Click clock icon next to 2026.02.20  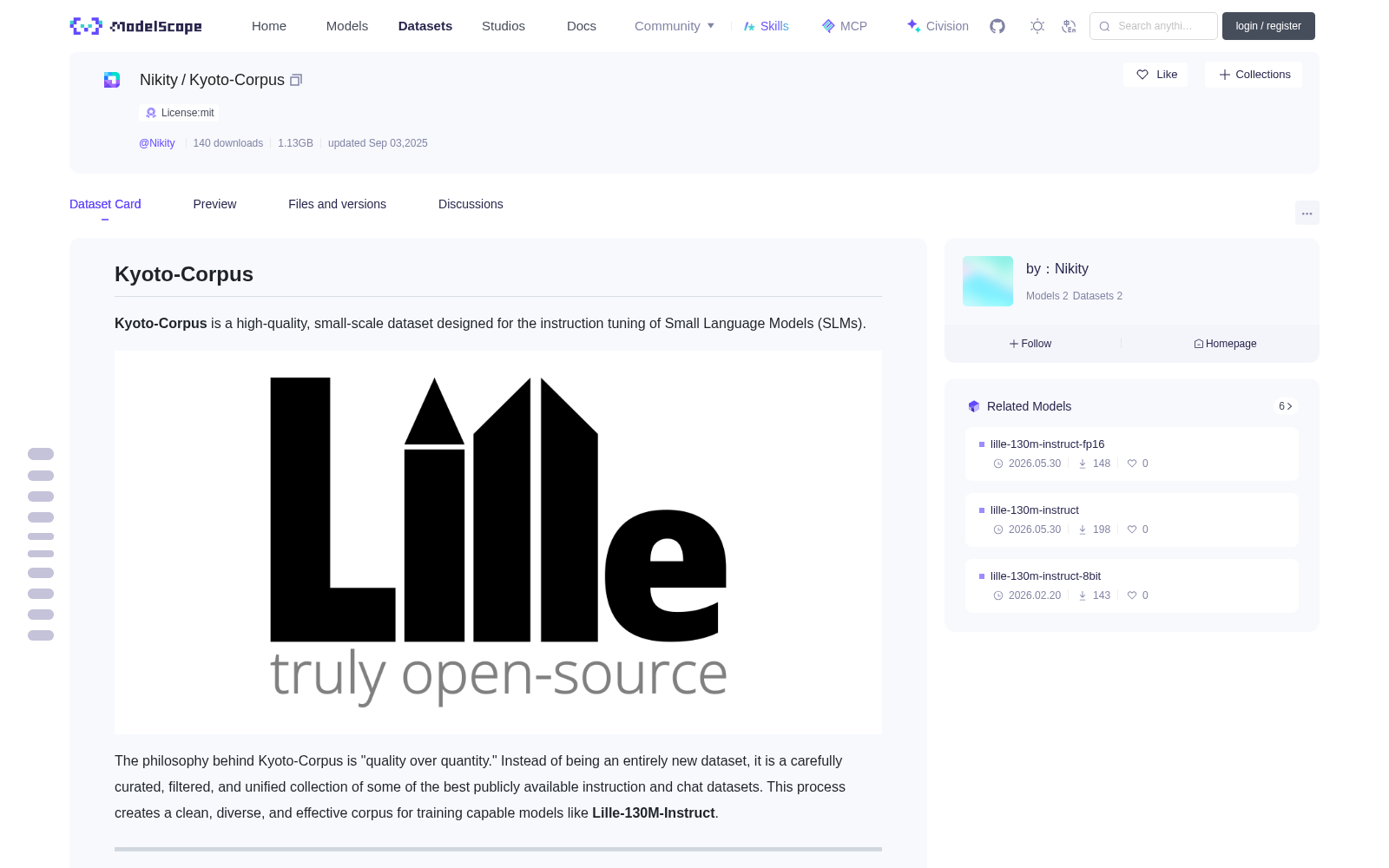click(998, 595)
